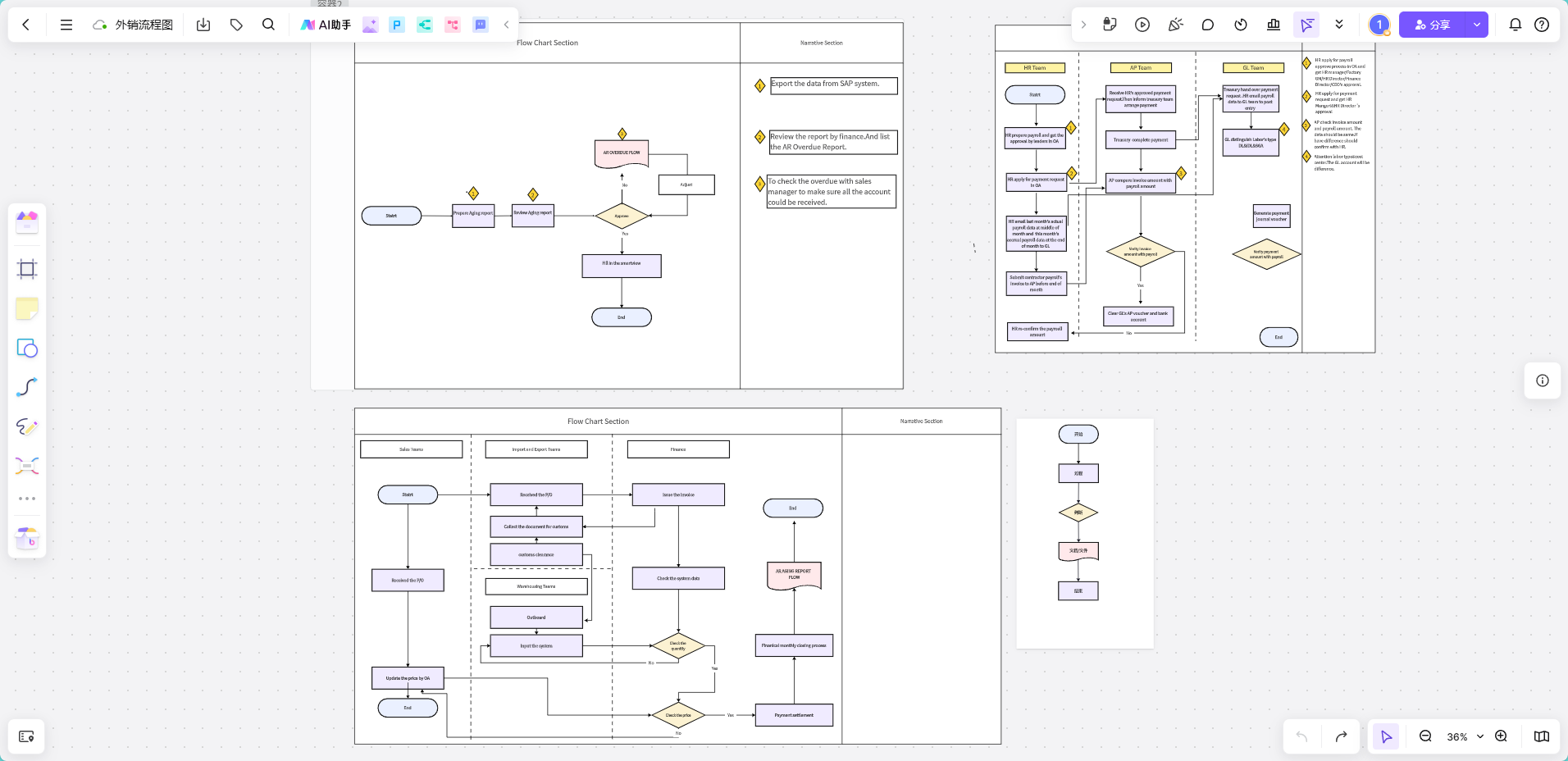Click the lock sticky note icon

click(1110, 25)
